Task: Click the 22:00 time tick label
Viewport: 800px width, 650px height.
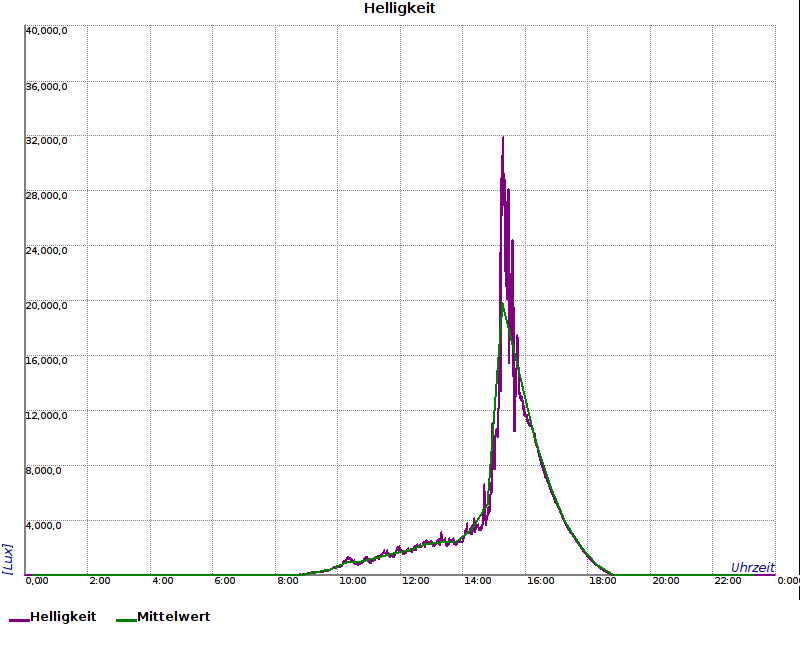Action: click(728, 581)
